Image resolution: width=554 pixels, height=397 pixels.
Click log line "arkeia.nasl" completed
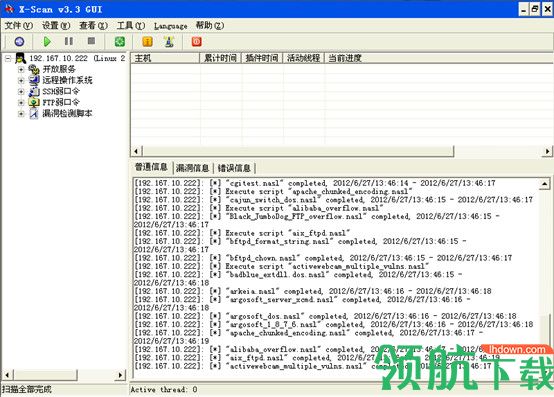pos(313,291)
